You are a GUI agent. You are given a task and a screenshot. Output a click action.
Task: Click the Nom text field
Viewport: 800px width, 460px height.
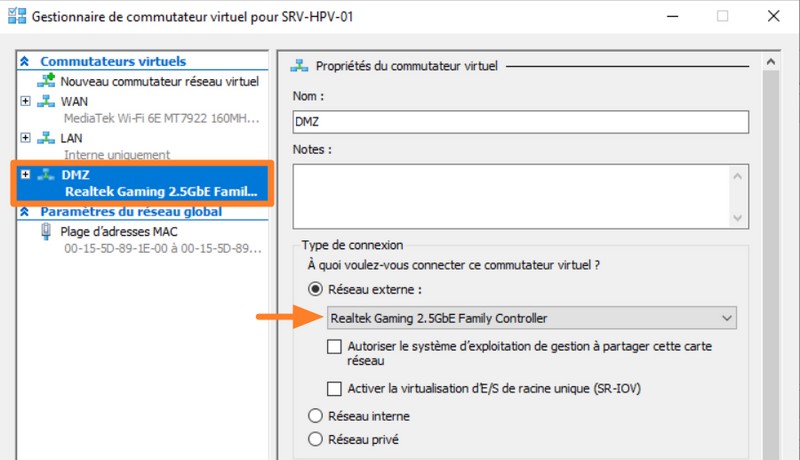pyautogui.click(x=520, y=121)
